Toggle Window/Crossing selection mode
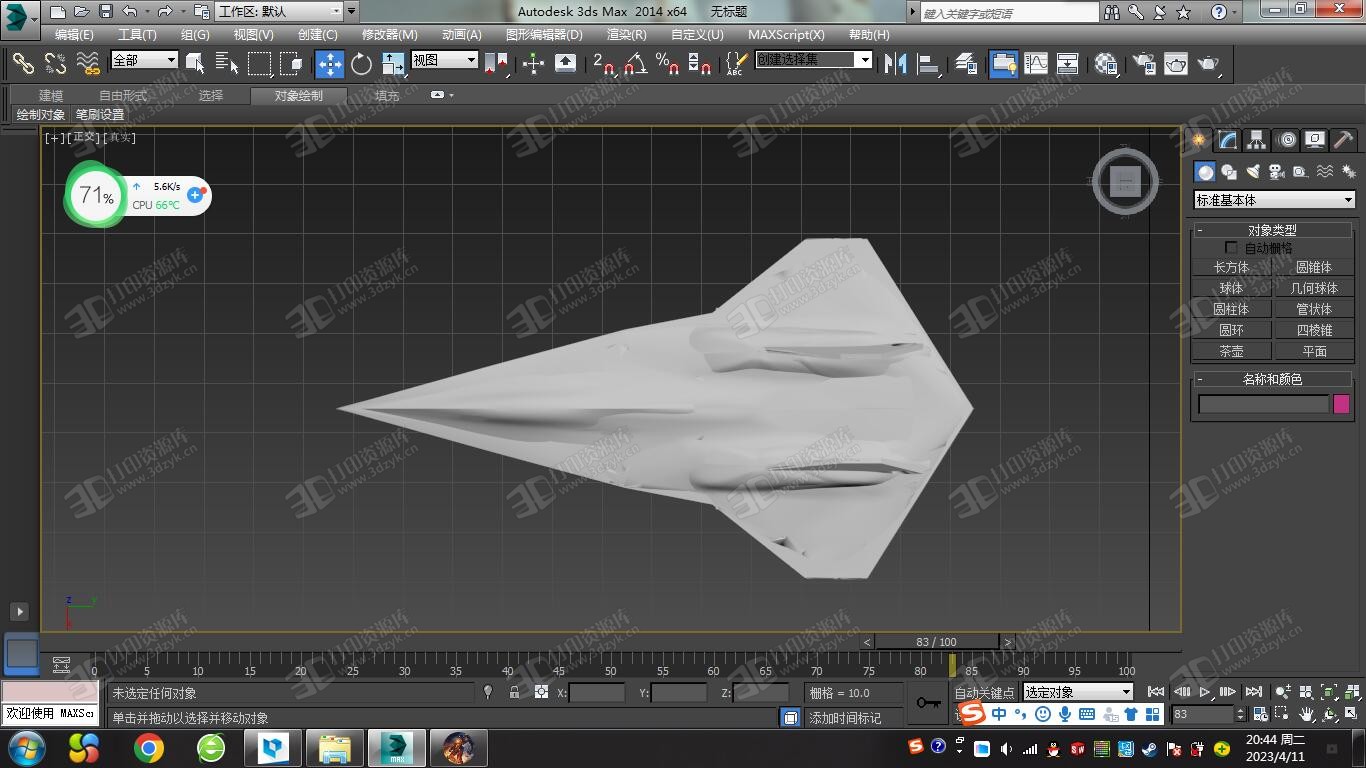The height and width of the screenshot is (768, 1366). (x=291, y=64)
